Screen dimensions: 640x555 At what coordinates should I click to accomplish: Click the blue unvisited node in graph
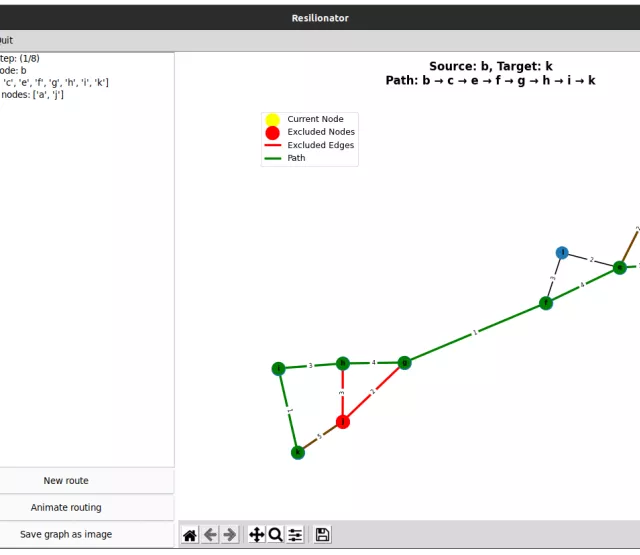(x=562, y=253)
